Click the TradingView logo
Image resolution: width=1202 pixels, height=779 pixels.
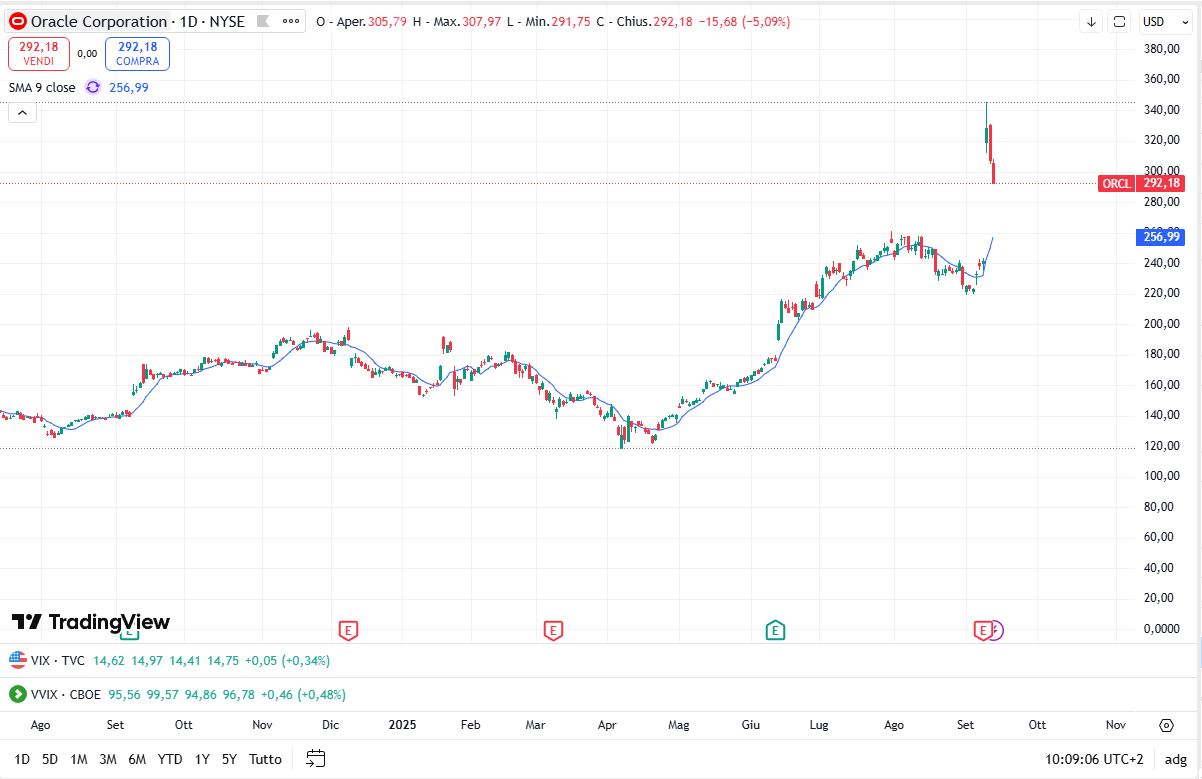(x=91, y=622)
